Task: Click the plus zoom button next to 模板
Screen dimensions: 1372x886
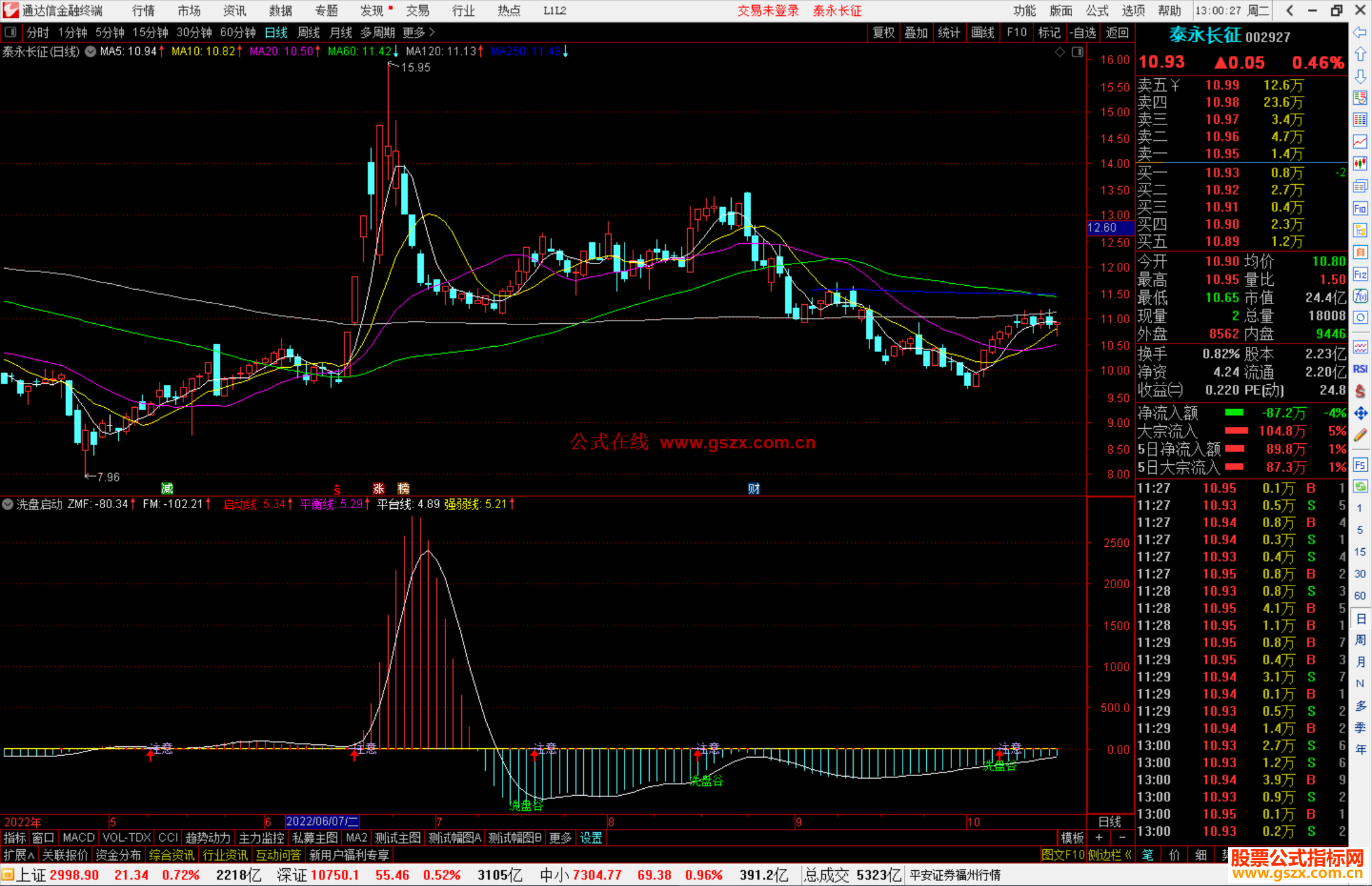Action: tap(1100, 838)
